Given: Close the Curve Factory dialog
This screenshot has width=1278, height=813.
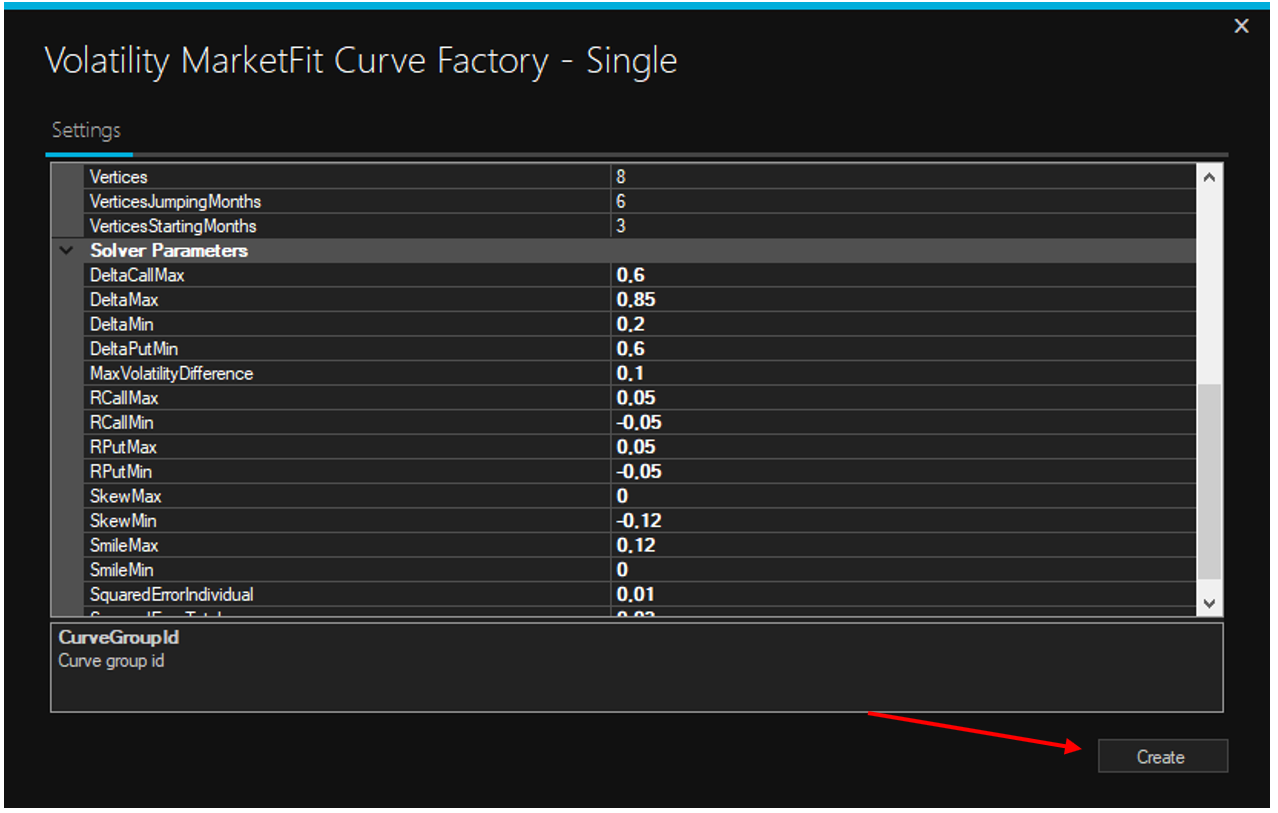Looking at the screenshot, I should coord(1241,27).
